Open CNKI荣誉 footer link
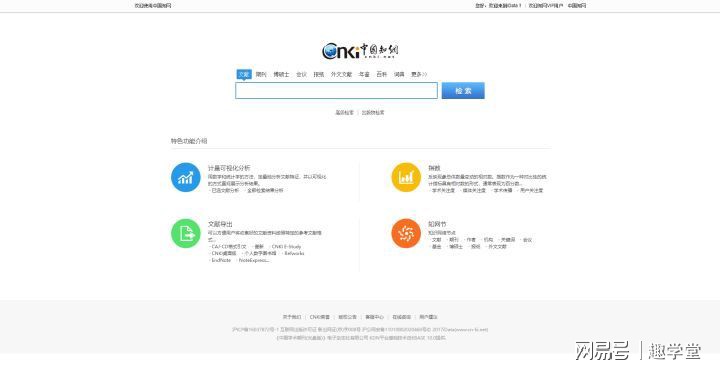 (x=320, y=317)
